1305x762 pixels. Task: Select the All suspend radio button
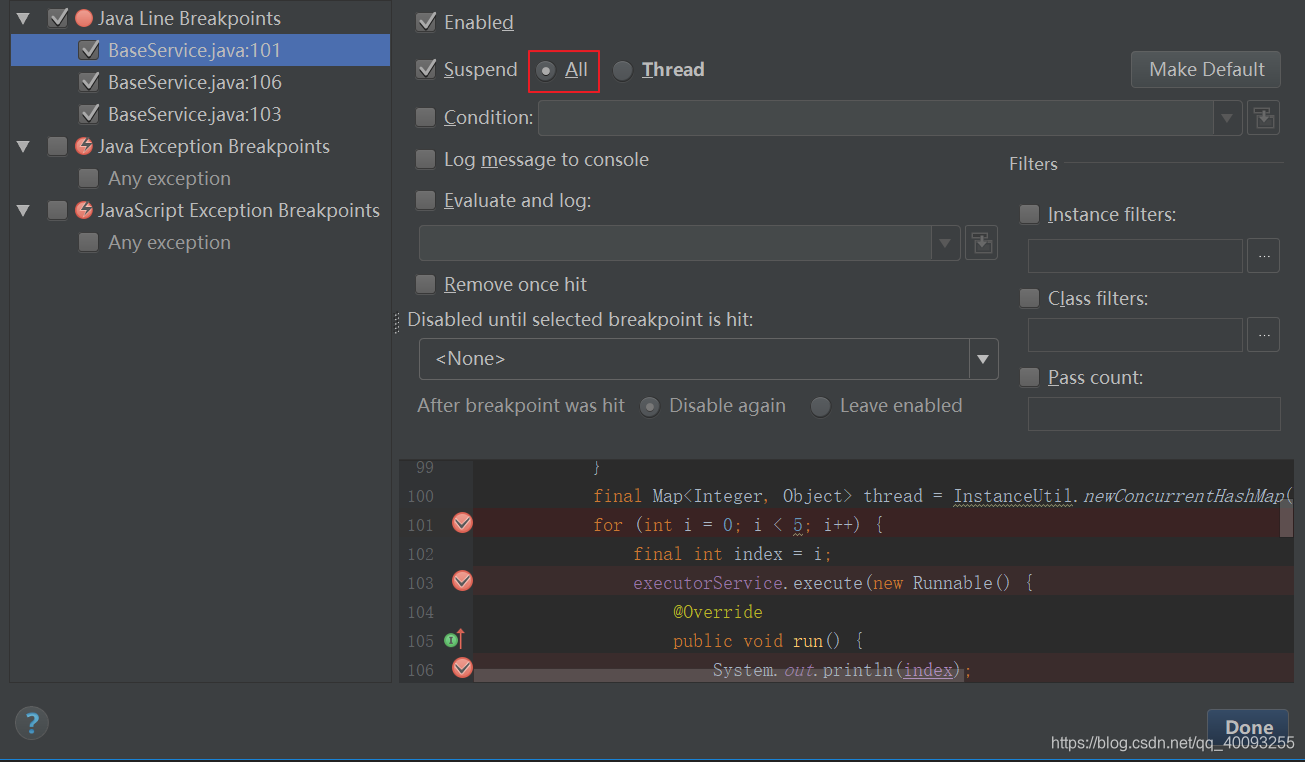[x=546, y=70]
